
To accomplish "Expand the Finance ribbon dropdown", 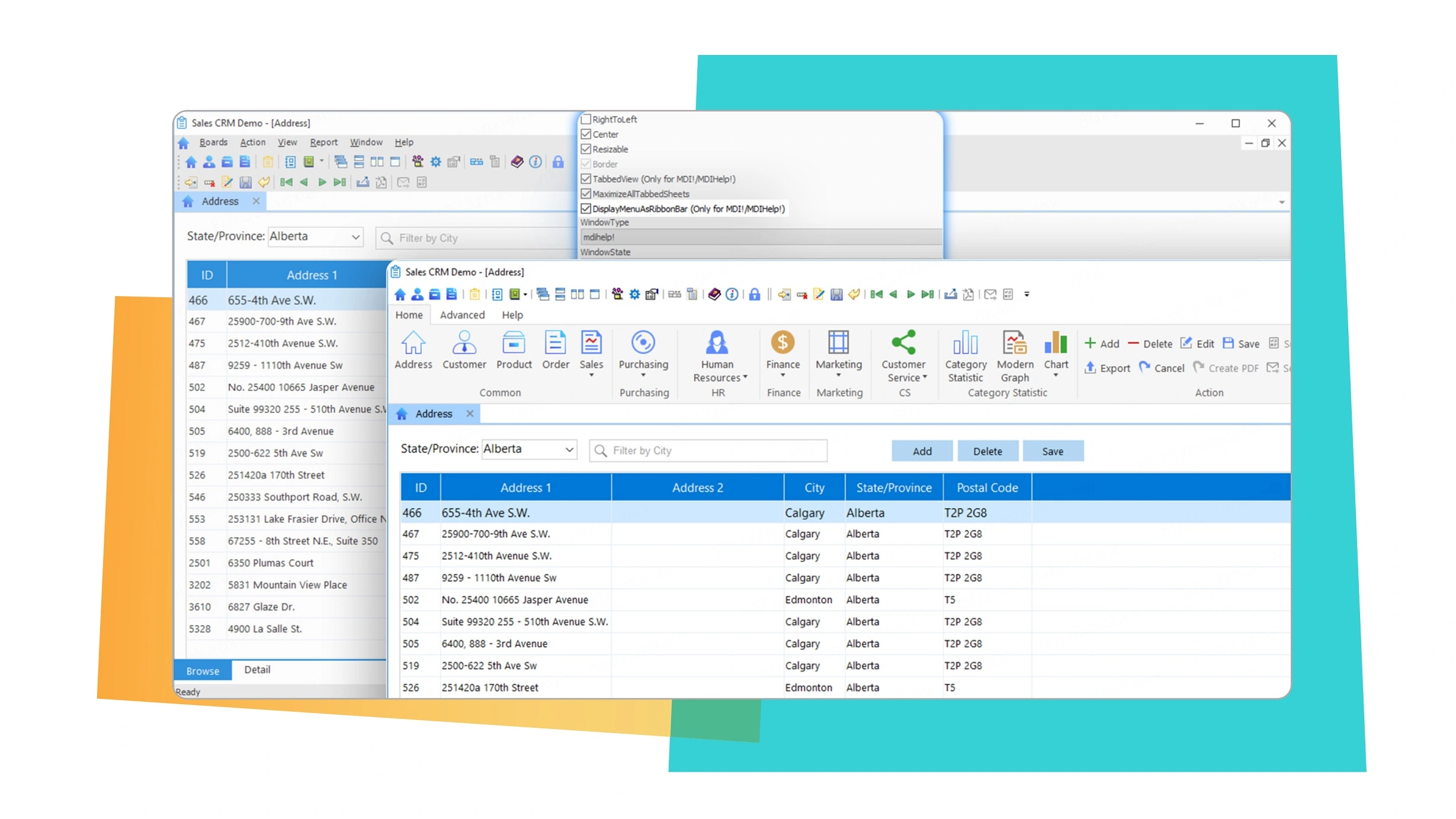I will (782, 375).
